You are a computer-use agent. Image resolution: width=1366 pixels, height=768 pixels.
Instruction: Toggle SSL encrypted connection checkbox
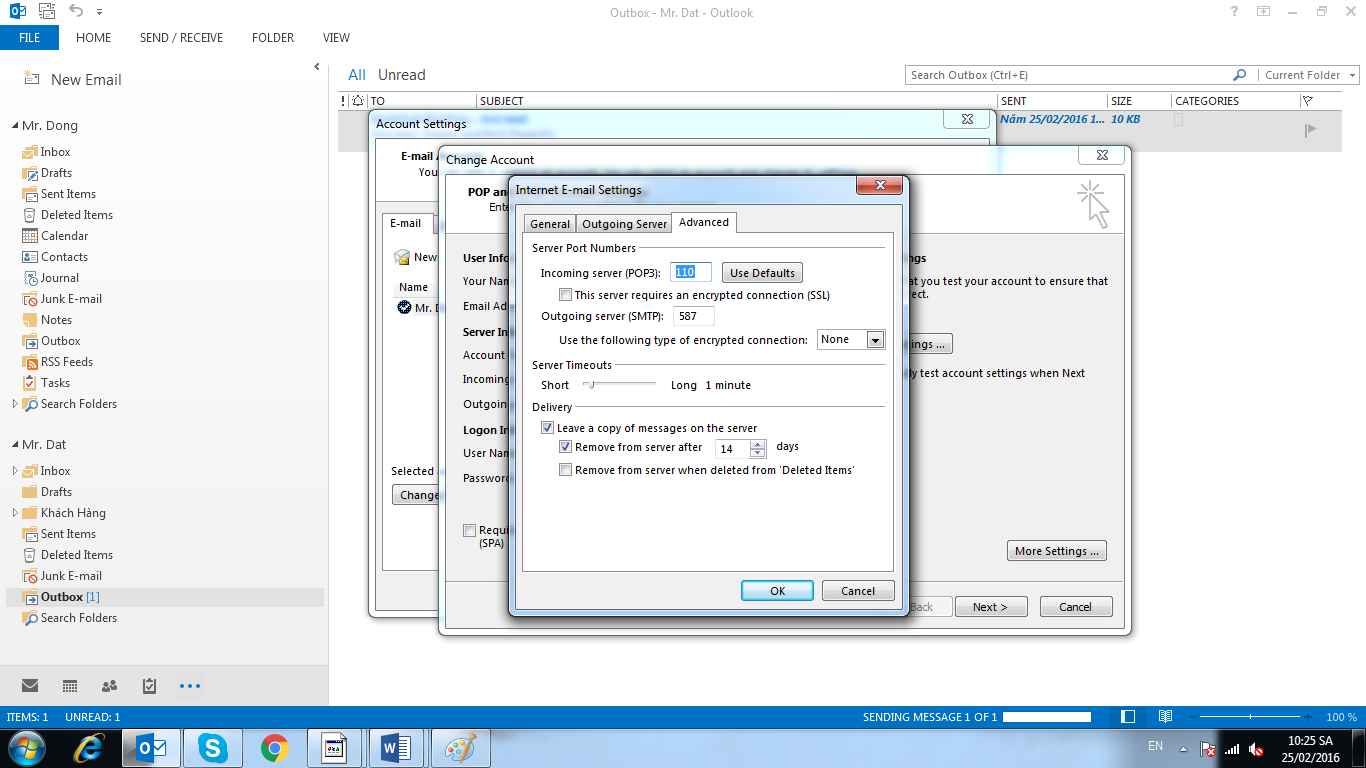[566, 295]
